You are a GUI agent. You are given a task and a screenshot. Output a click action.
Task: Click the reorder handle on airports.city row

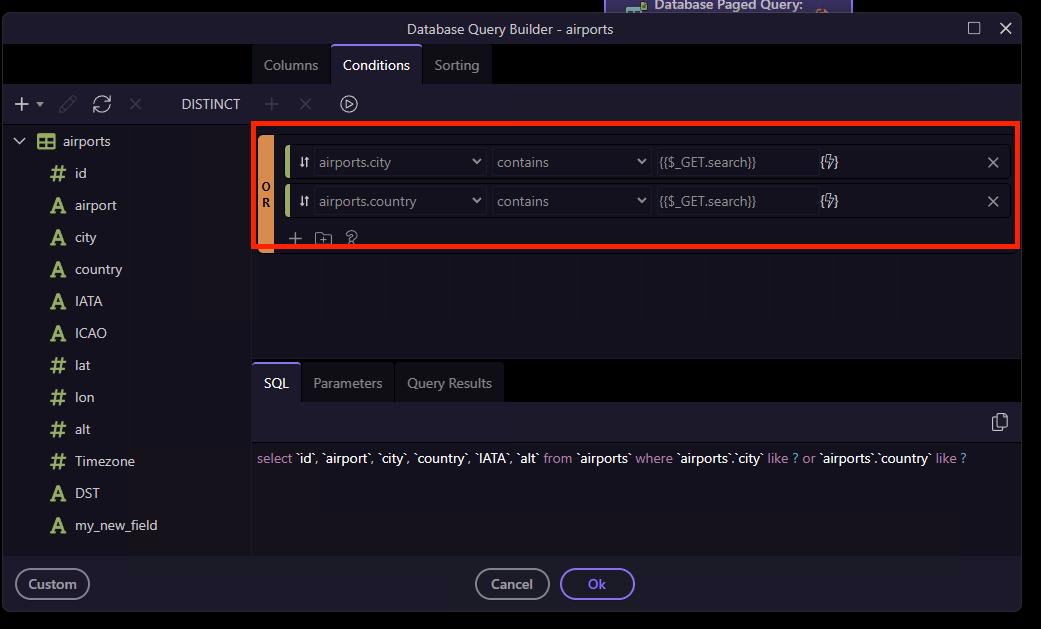pos(304,162)
